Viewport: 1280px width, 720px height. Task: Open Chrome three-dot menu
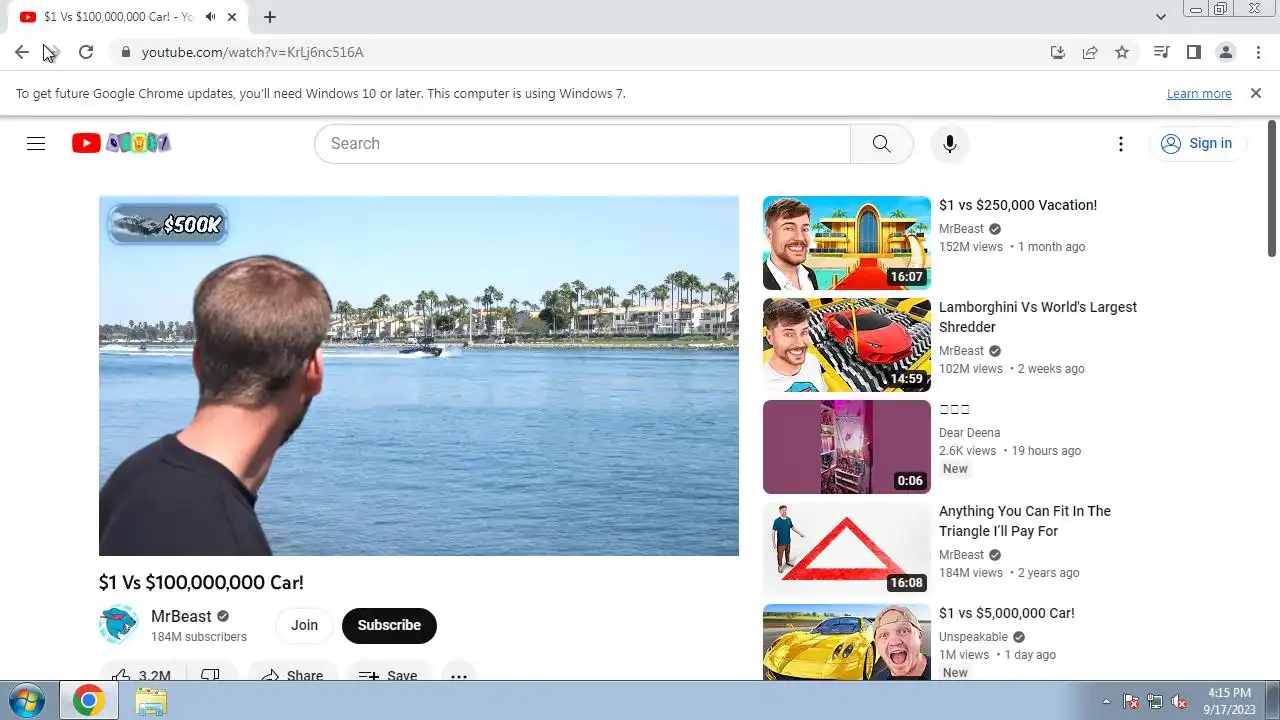pos(1258,52)
